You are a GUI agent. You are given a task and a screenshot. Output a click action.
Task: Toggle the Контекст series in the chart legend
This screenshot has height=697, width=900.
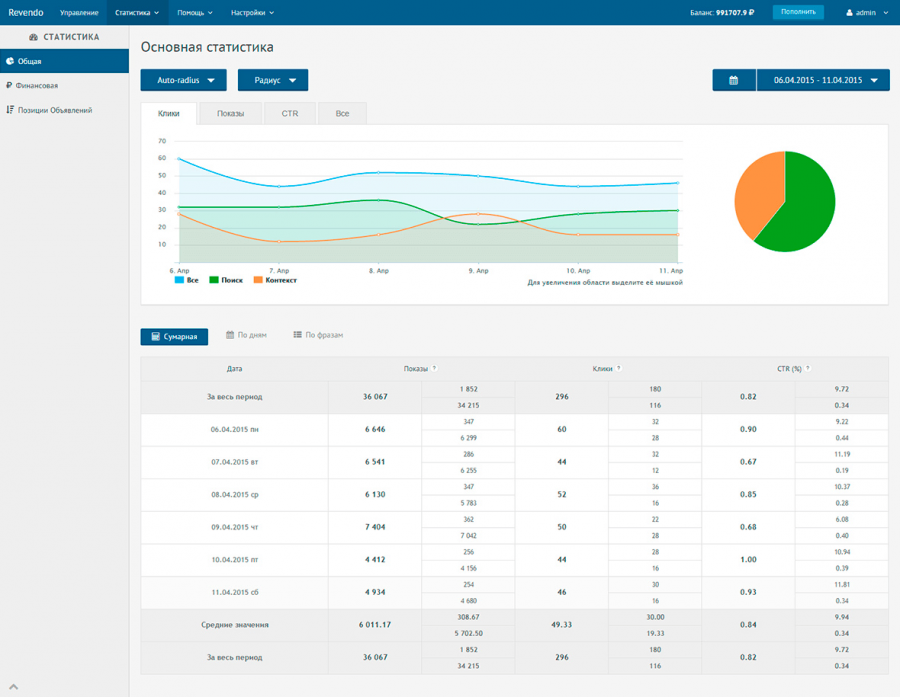pos(276,280)
